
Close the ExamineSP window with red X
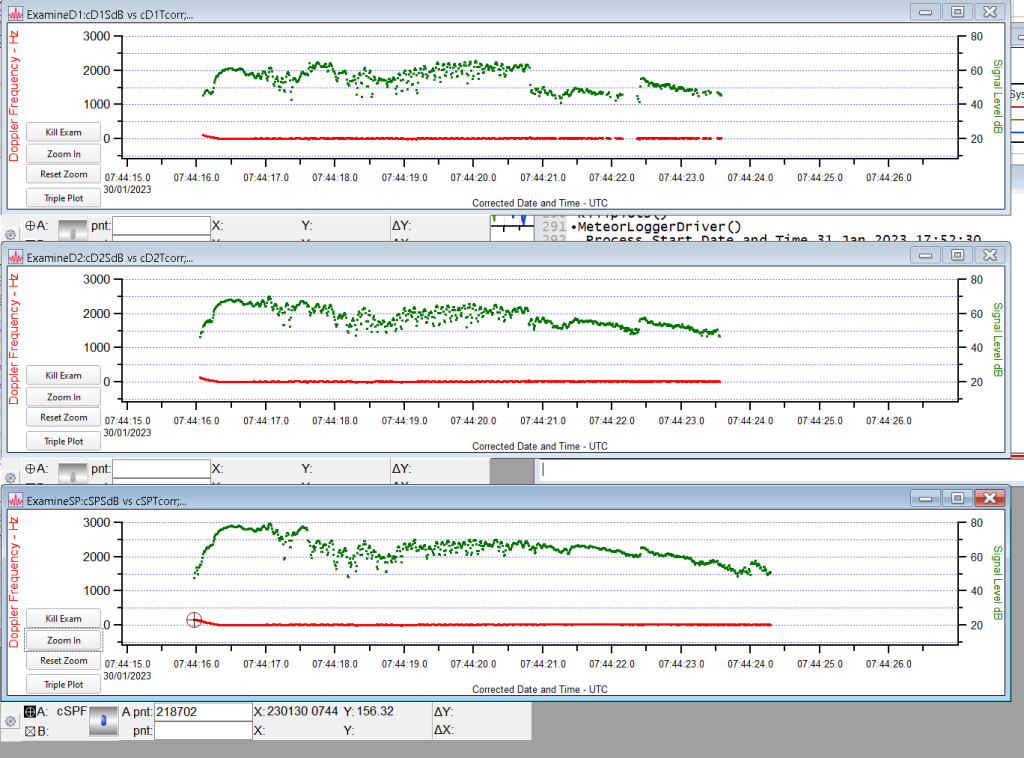click(990, 498)
